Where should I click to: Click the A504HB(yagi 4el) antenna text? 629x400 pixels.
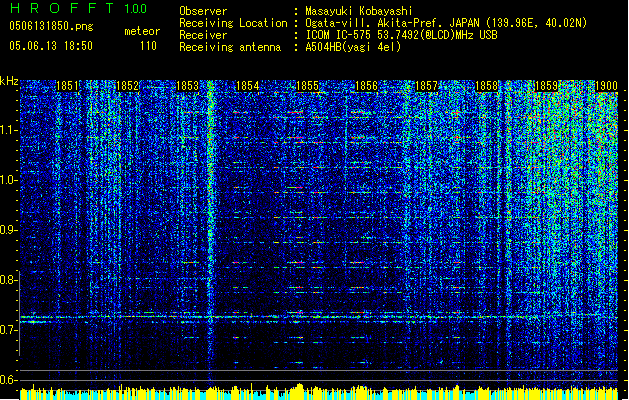pyautogui.click(x=353, y=47)
